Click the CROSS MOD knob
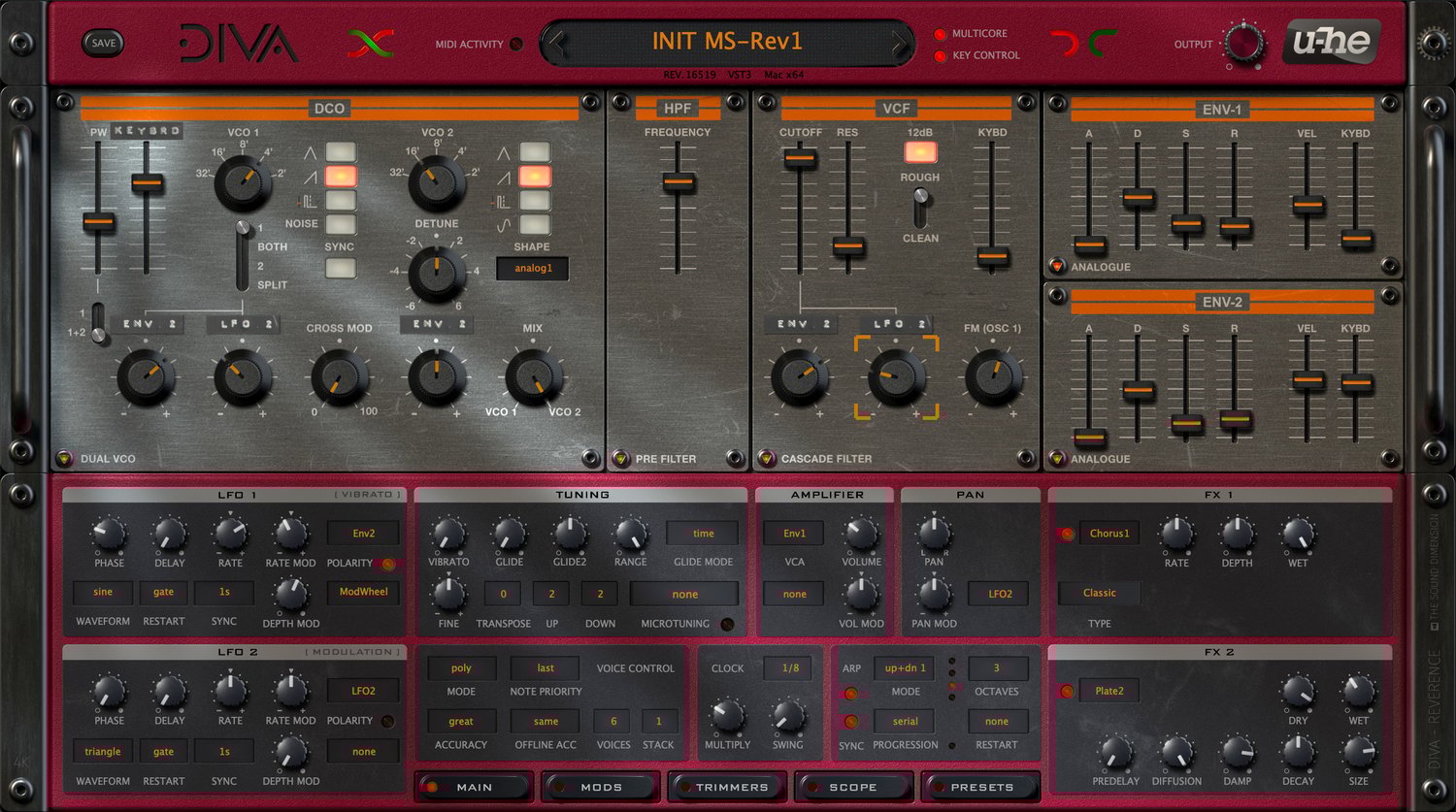Viewport: 1456px width, 812px height. click(340, 377)
